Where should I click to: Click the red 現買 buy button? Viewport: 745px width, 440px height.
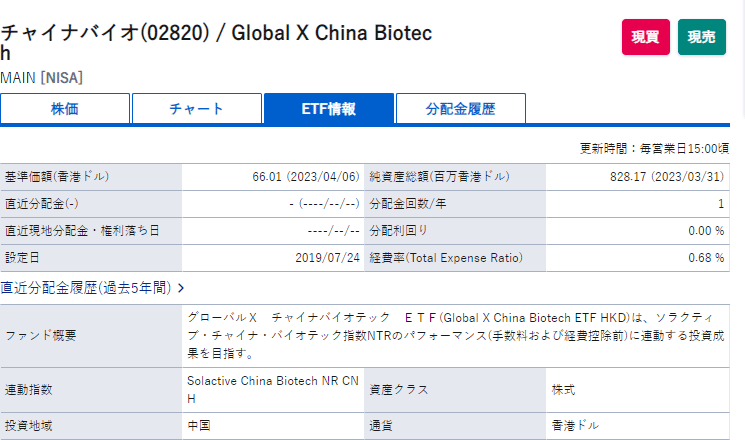tap(646, 37)
